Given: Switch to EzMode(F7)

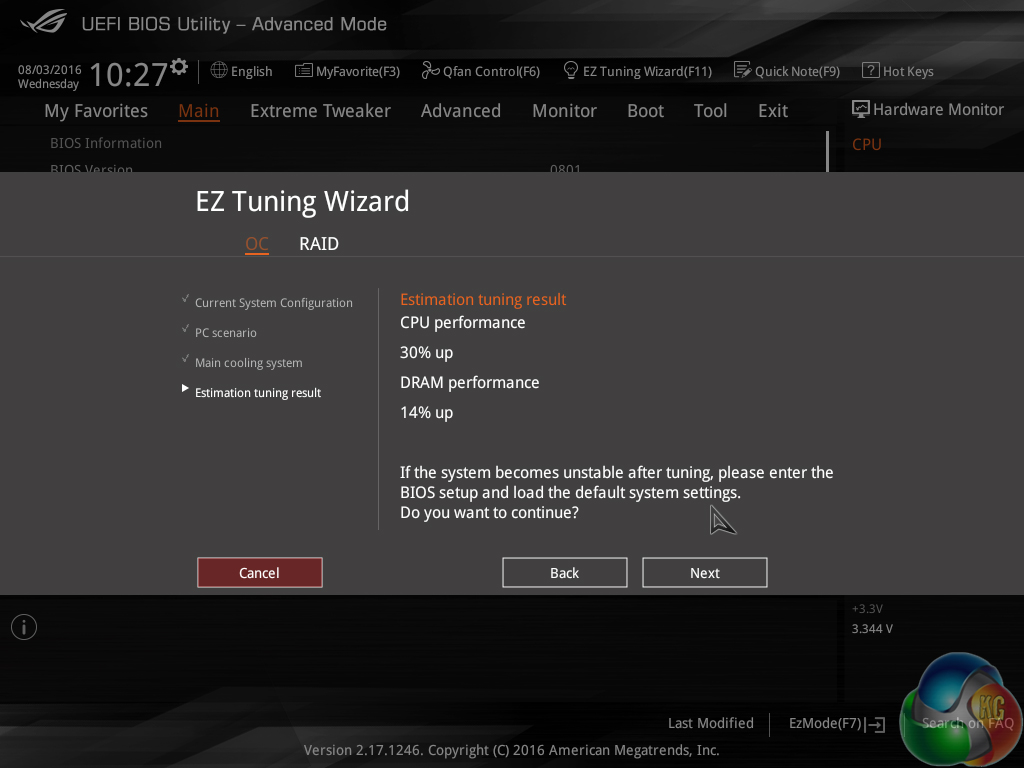Looking at the screenshot, I should click(x=825, y=723).
